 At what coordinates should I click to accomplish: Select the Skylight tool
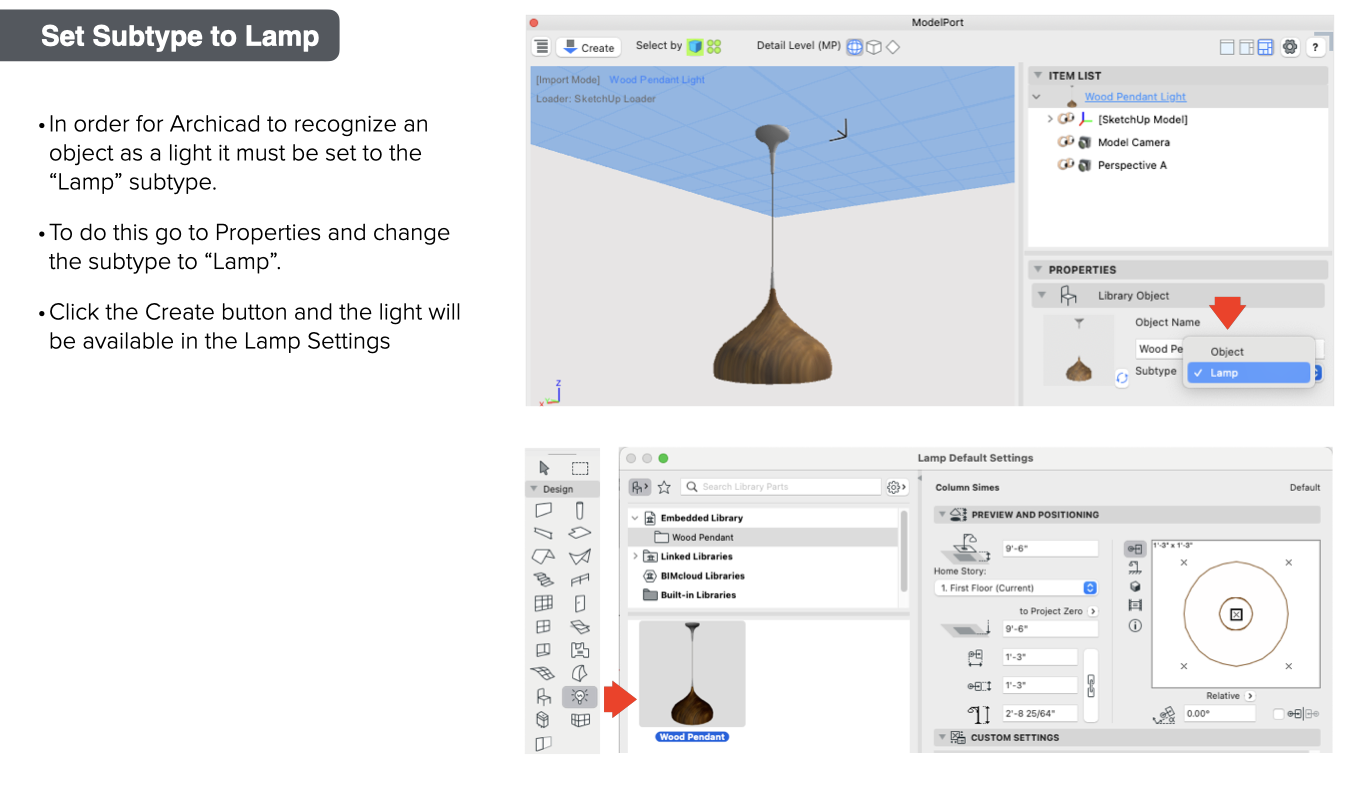(580, 627)
